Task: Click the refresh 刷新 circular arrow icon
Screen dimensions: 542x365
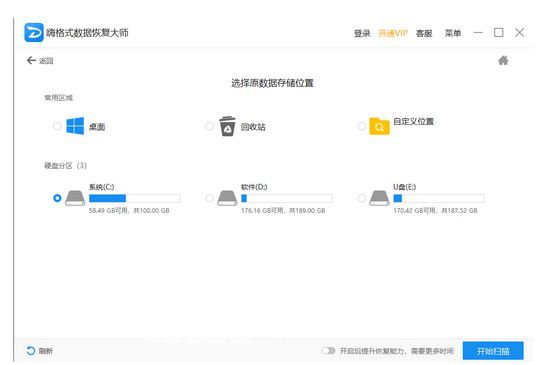Action: click(31, 351)
